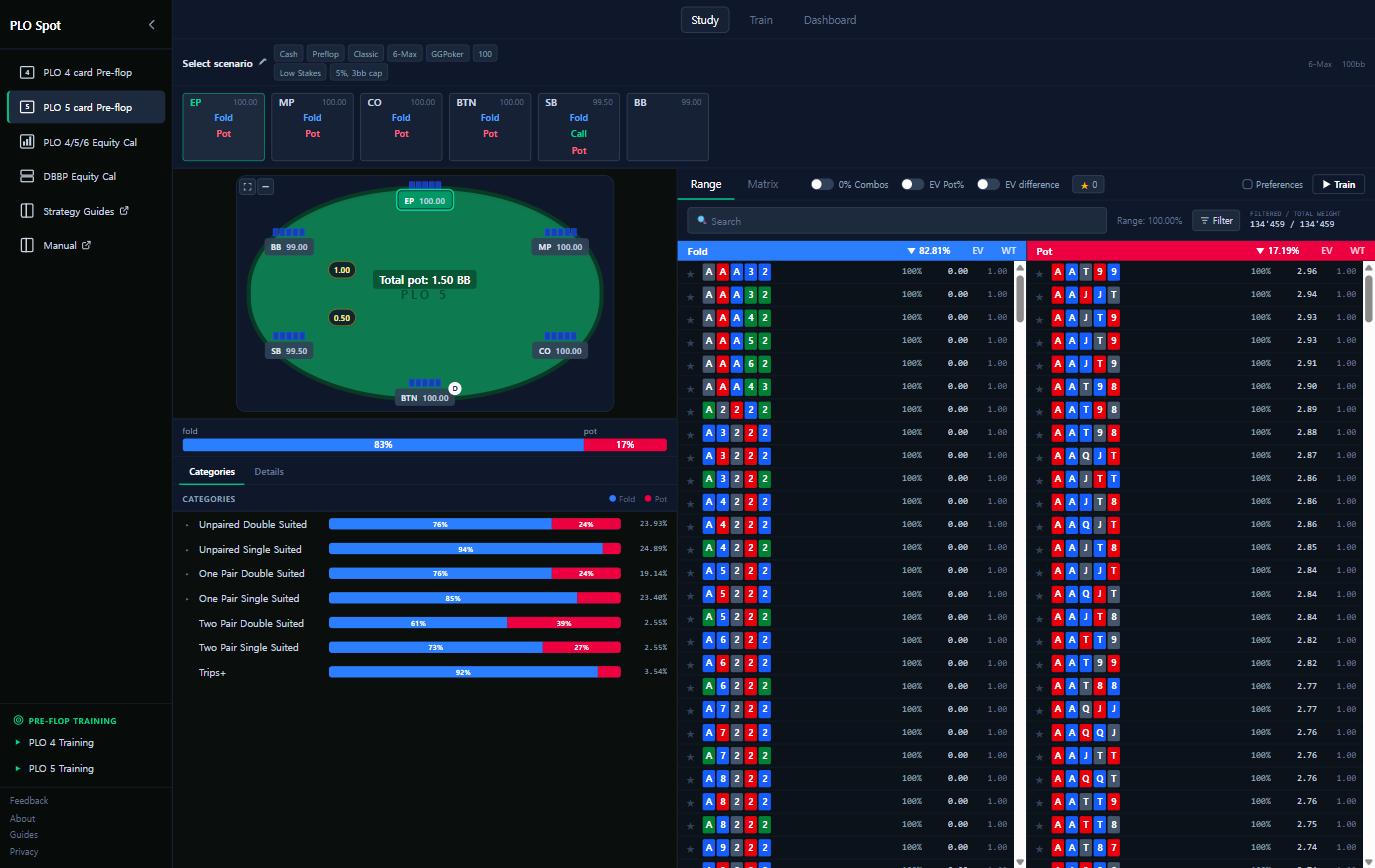This screenshot has height=868, width=1375.
Task: Open the Dashboard tab
Action: coord(830,20)
